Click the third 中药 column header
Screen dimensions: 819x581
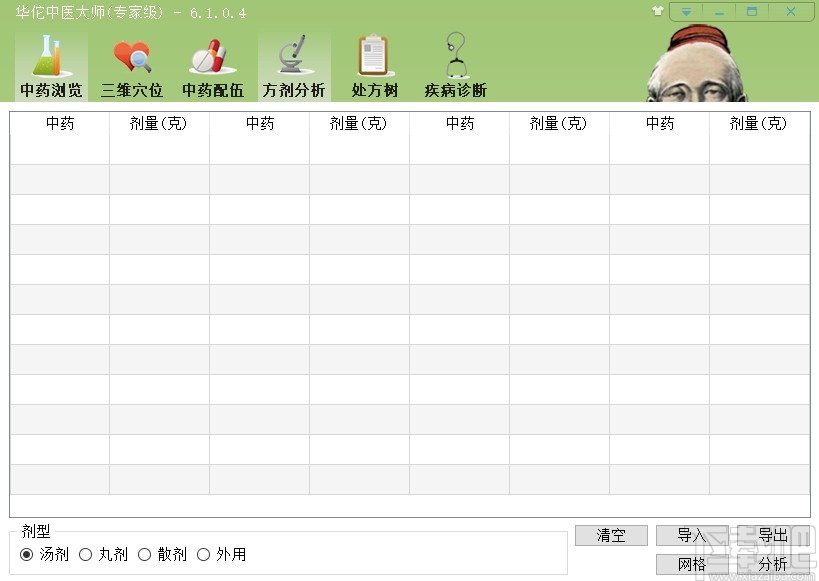point(460,123)
